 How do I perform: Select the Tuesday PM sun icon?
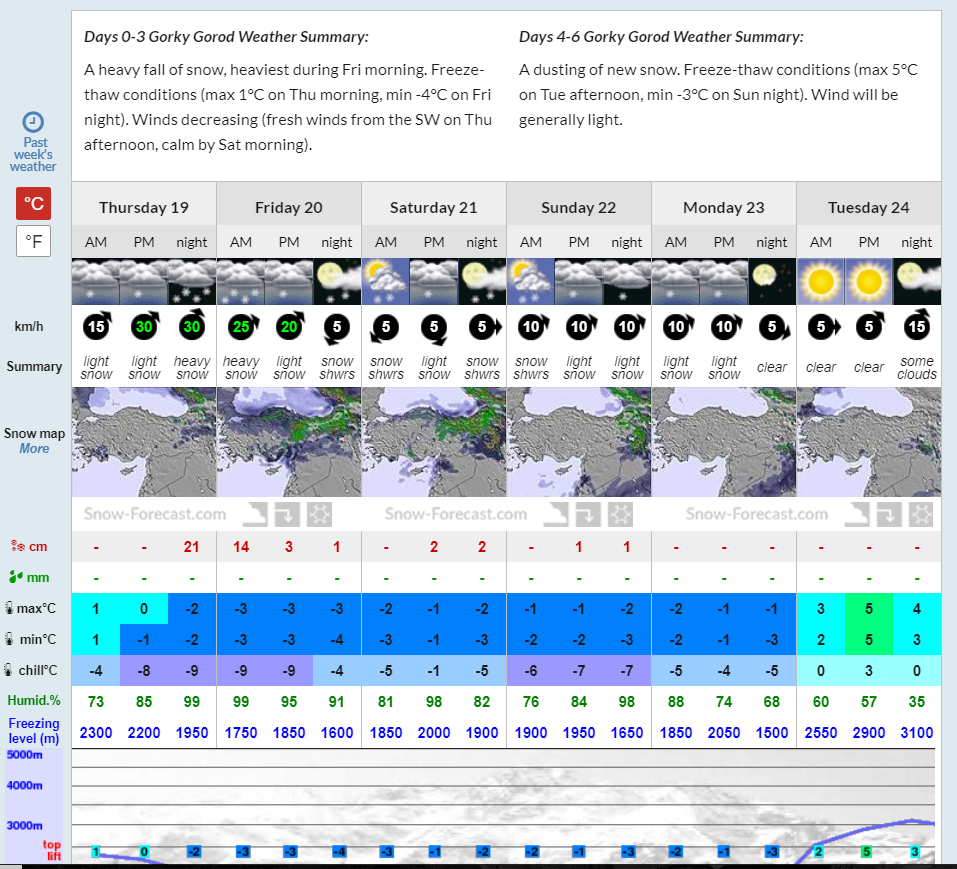pyautogui.click(x=869, y=281)
